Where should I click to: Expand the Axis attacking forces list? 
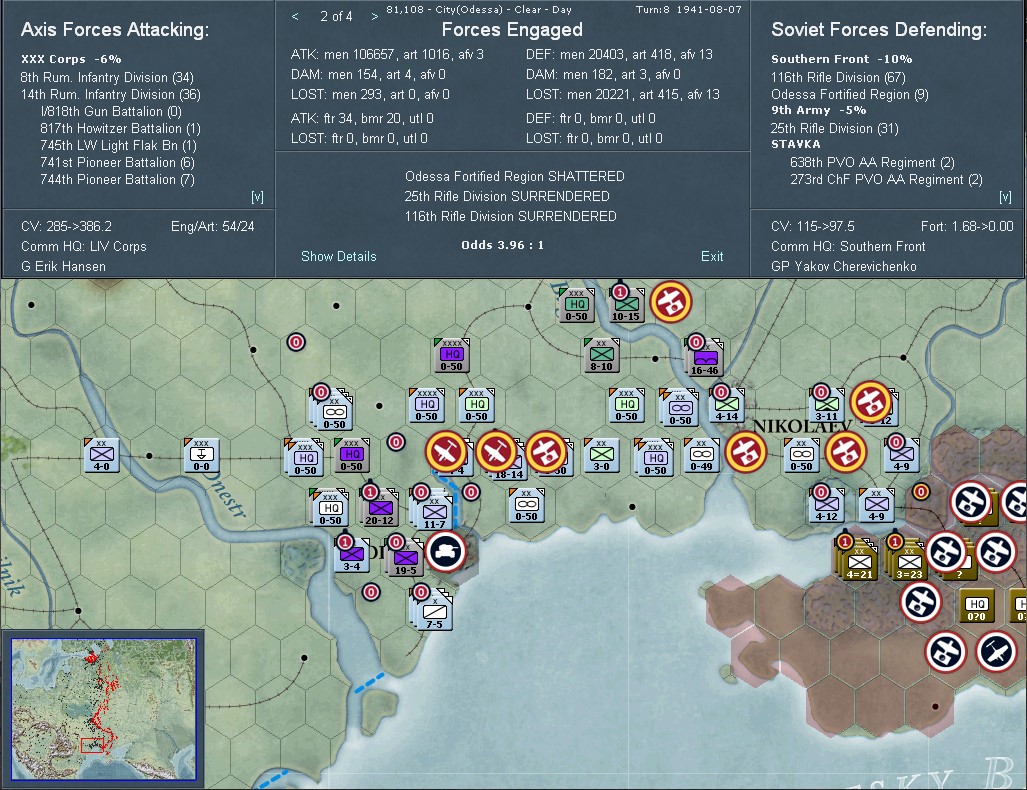[x=257, y=197]
